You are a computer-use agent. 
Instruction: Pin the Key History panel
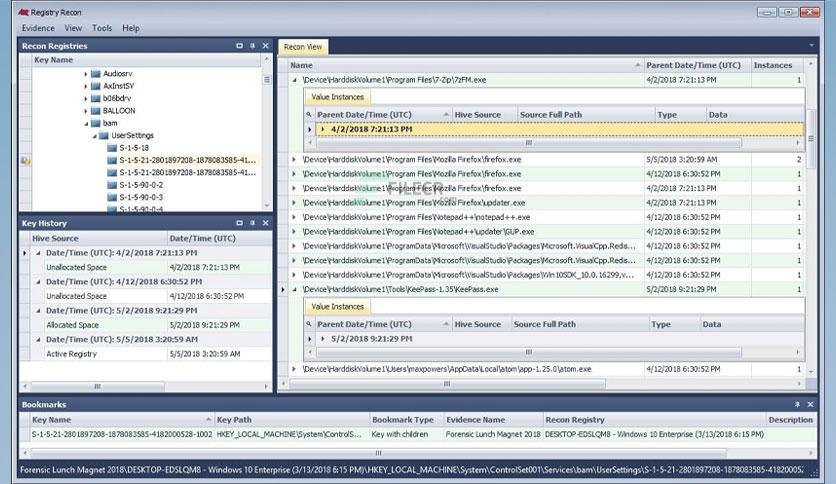pos(253,223)
